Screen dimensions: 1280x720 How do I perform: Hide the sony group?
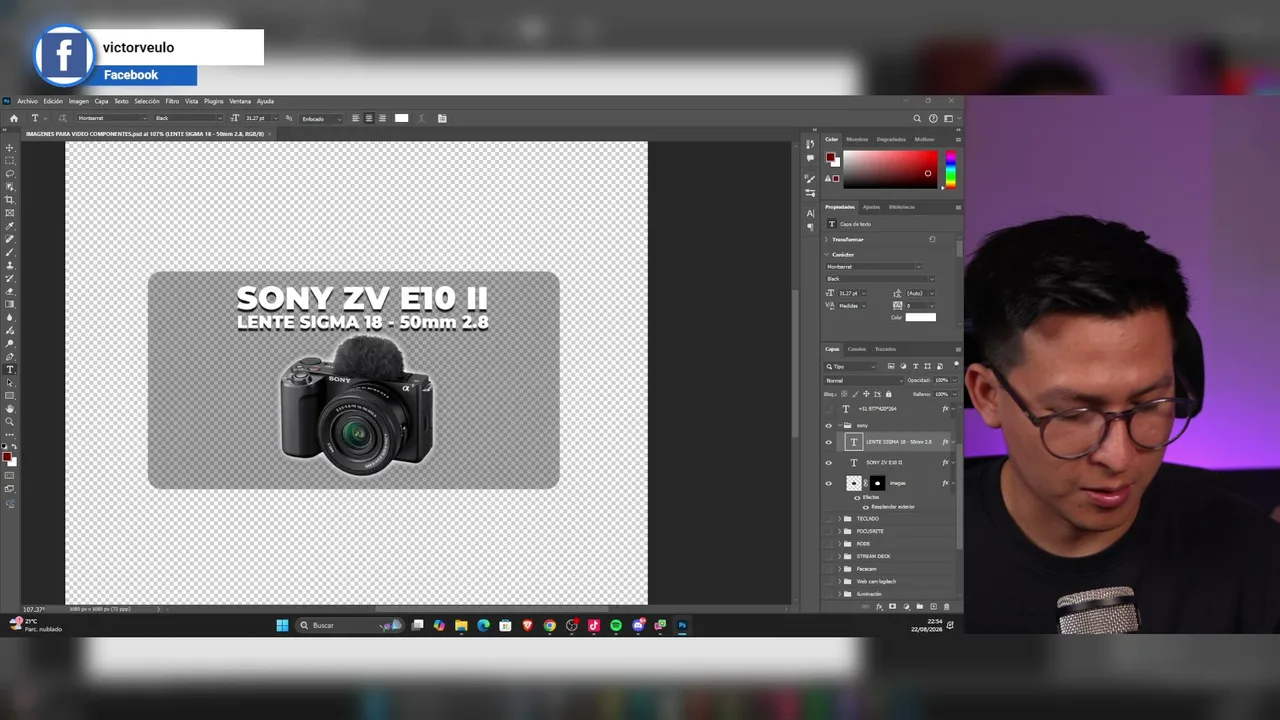(828, 426)
